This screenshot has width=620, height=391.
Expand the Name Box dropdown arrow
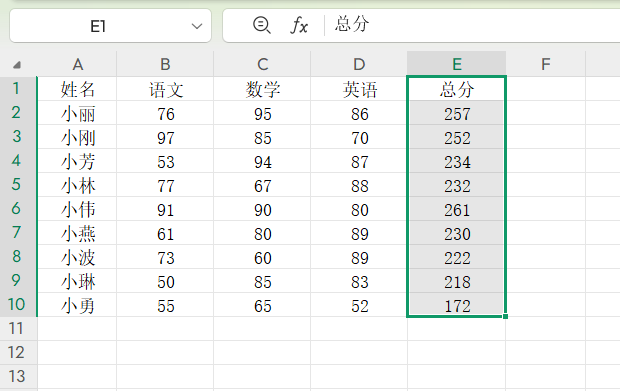[x=197, y=26]
